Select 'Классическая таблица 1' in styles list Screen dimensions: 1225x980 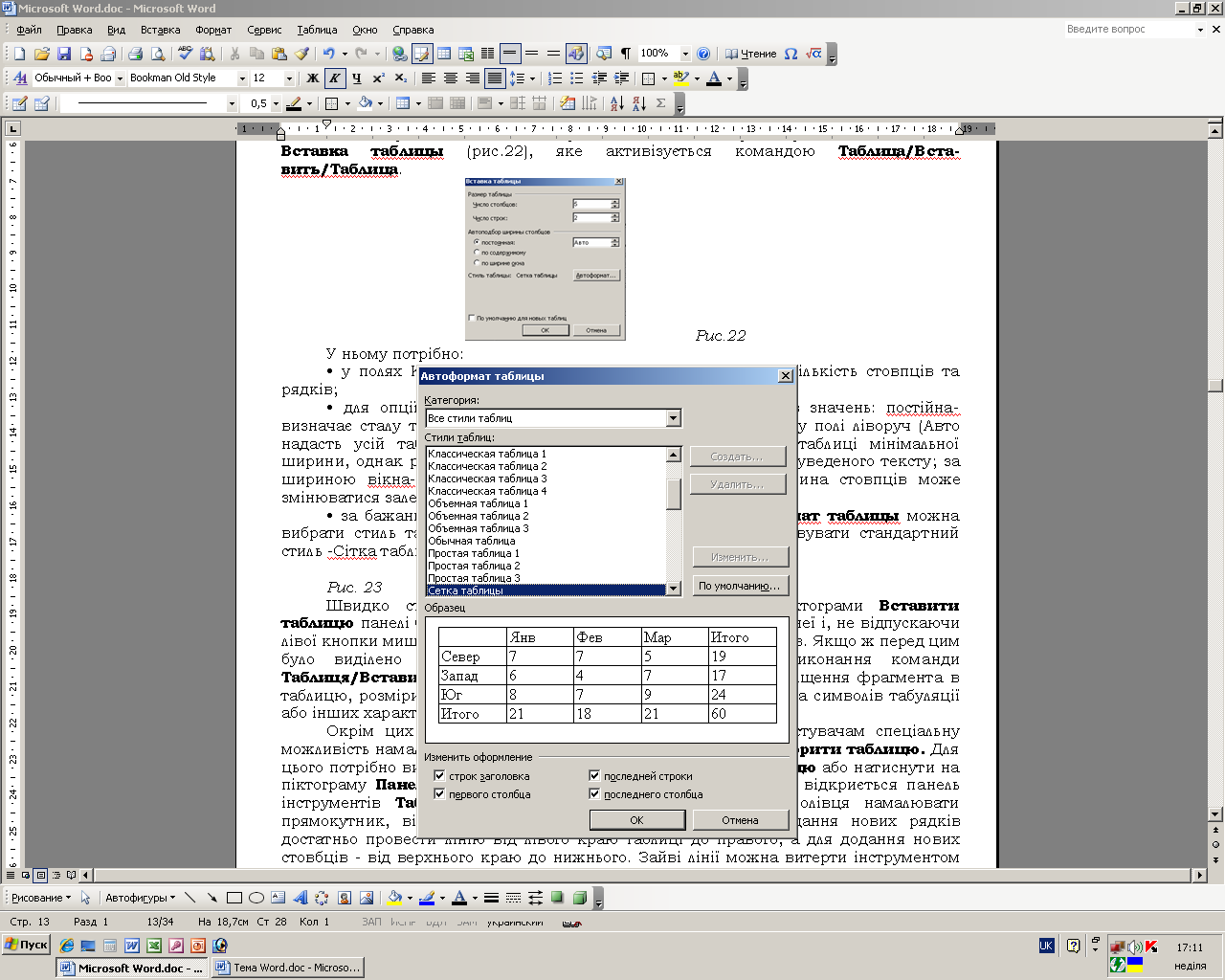(x=546, y=454)
